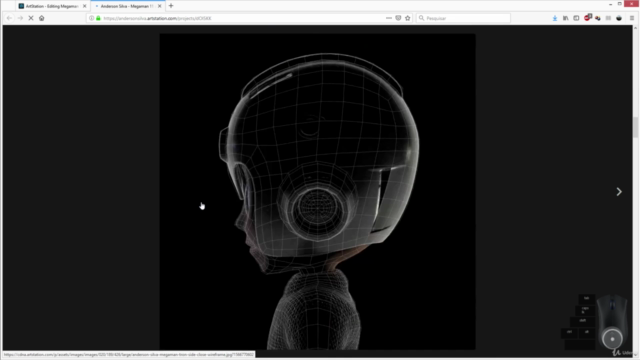Open a new browser tab
640x360 pixels.
171,6
